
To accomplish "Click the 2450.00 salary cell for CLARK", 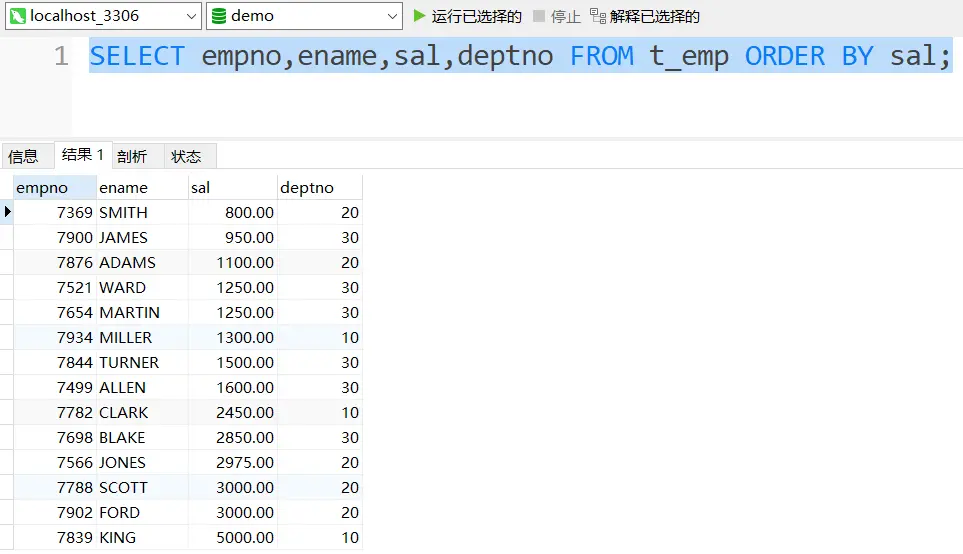I will click(x=232, y=412).
